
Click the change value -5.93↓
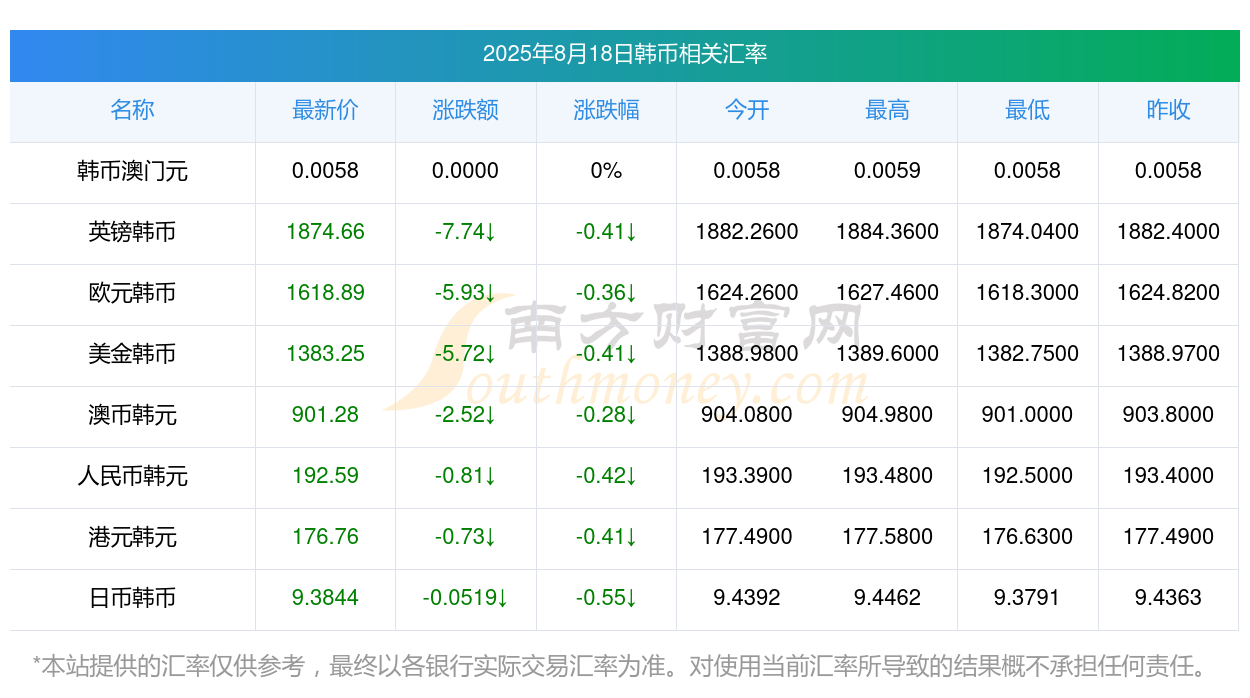(x=465, y=293)
